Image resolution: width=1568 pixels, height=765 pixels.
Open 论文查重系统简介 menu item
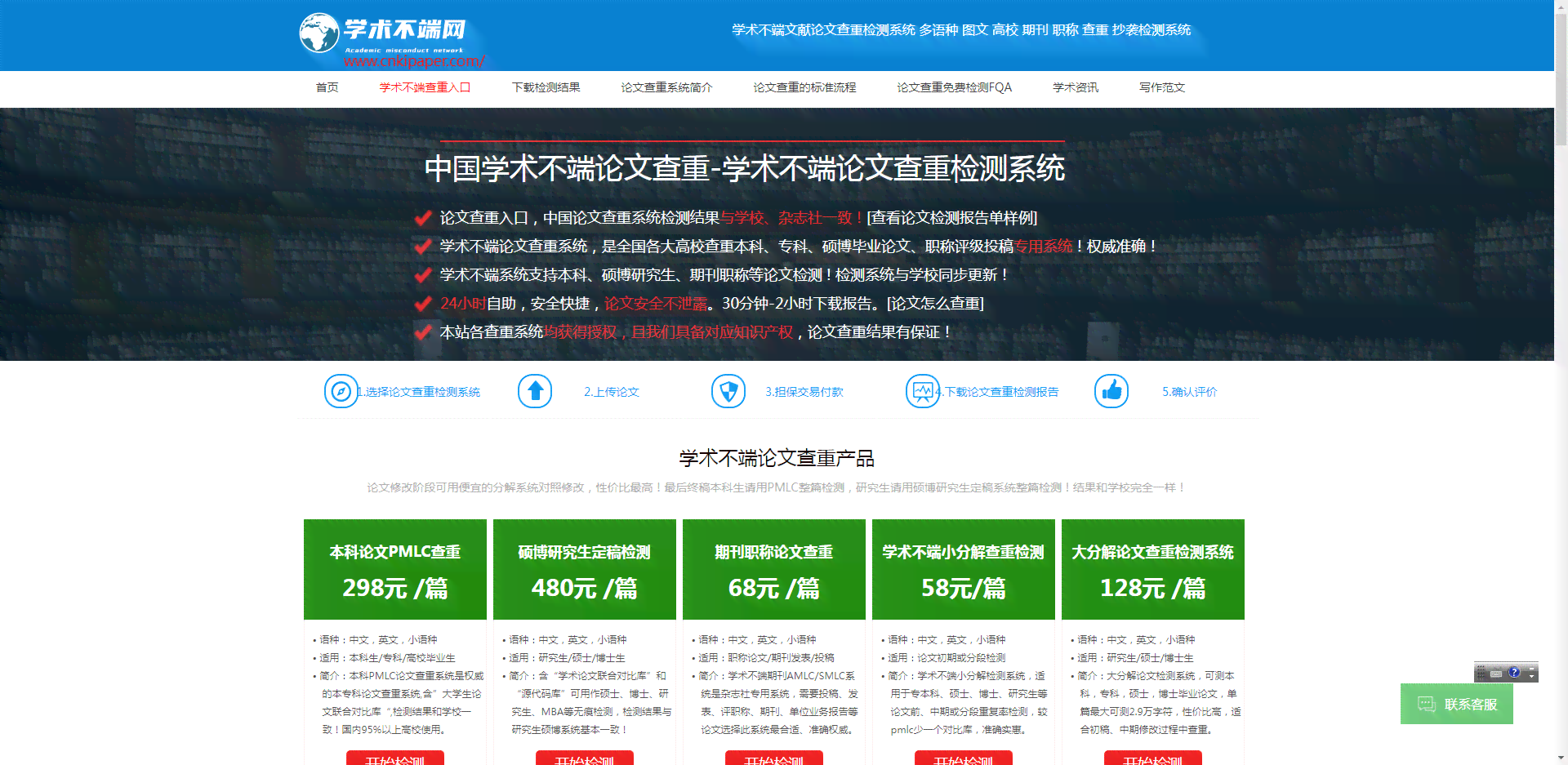click(x=666, y=87)
